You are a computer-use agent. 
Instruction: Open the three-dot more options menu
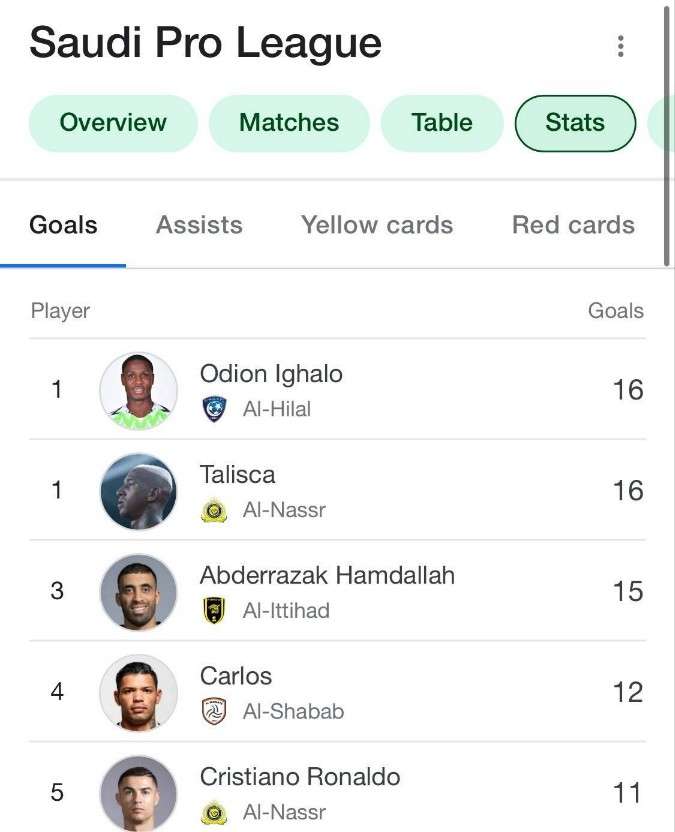click(x=621, y=46)
